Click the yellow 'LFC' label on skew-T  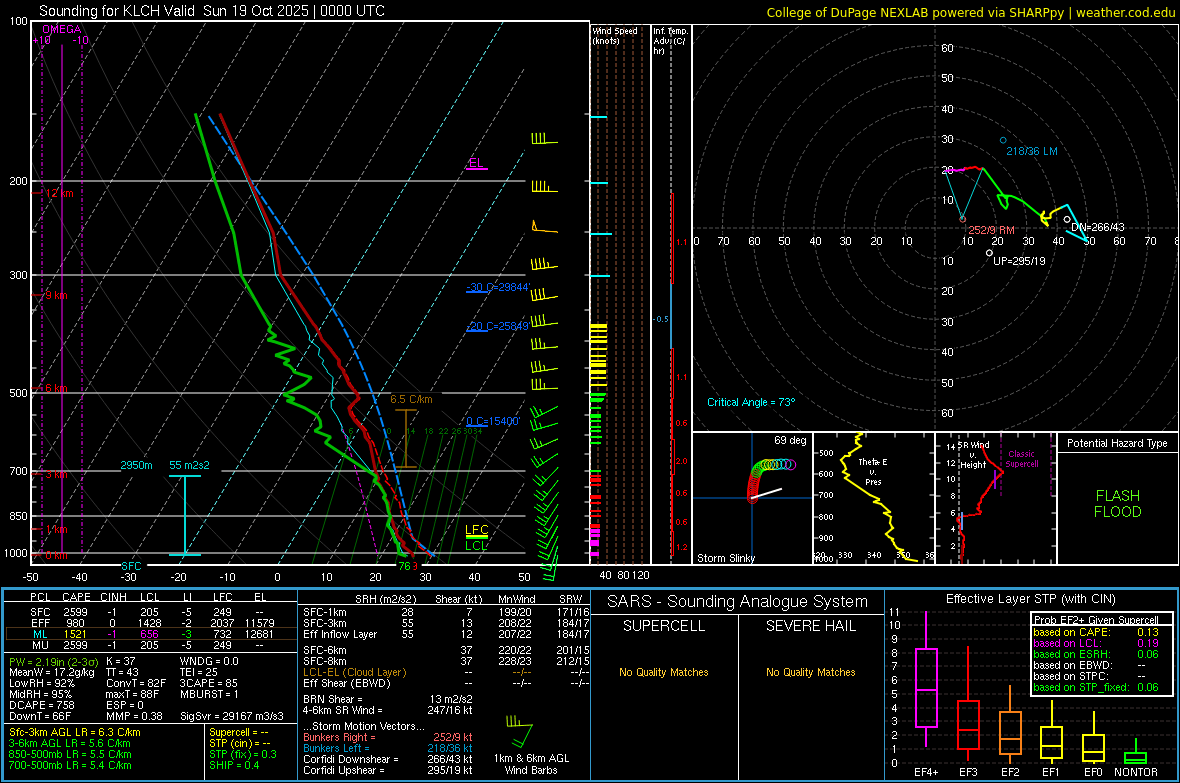coord(476,530)
